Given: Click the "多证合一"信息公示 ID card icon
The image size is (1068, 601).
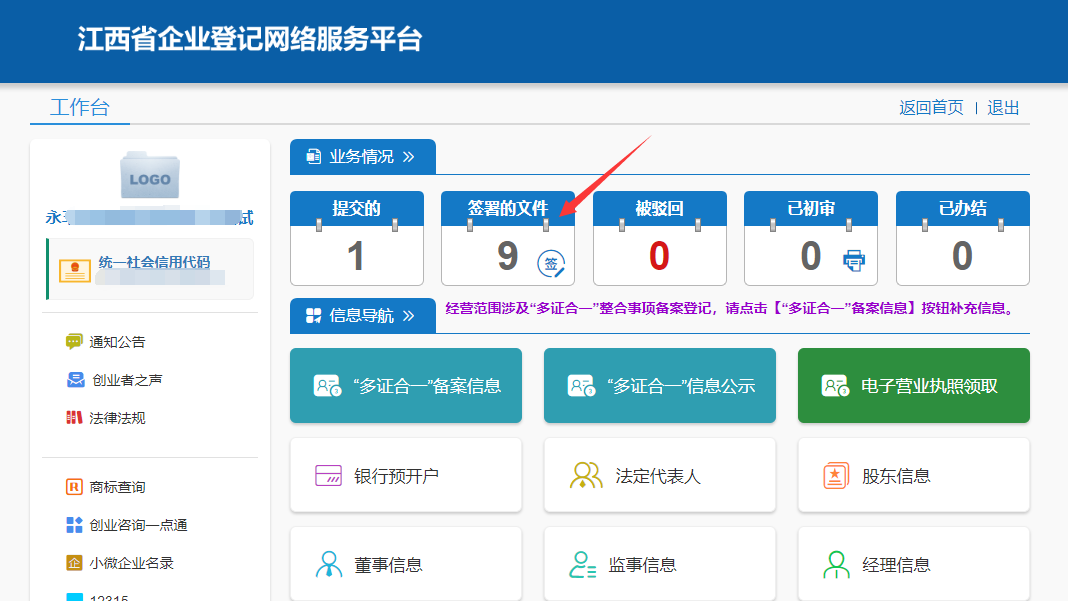Looking at the screenshot, I should tap(581, 386).
